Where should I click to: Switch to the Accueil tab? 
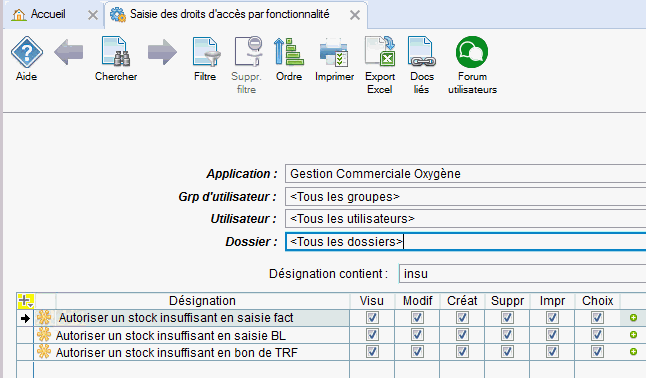[x=48, y=14]
